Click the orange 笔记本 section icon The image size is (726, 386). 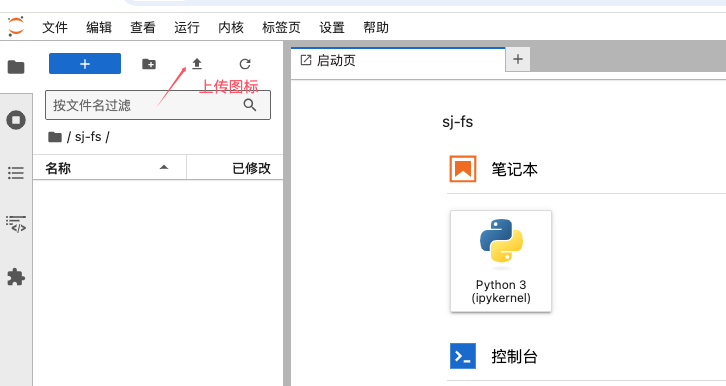point(463,169)
